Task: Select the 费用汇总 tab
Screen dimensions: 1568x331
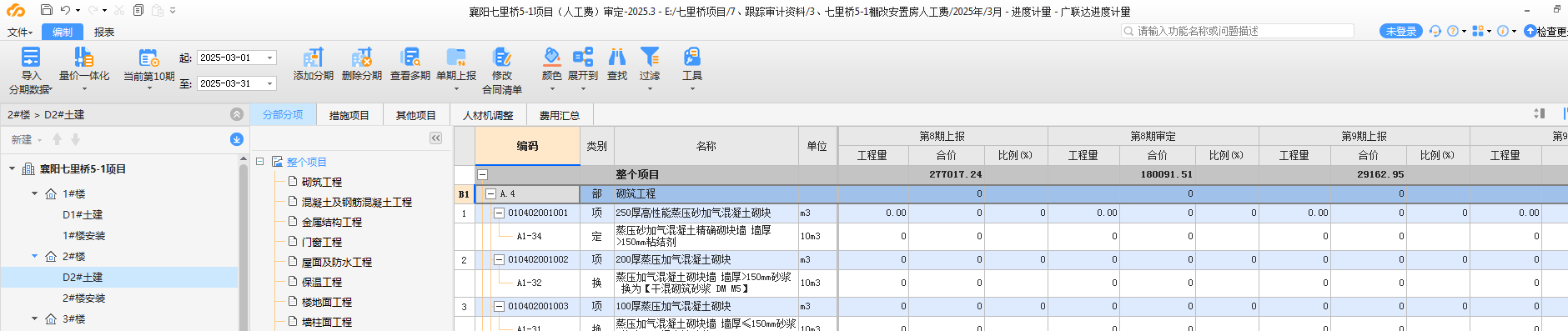Action: [560, 115]
